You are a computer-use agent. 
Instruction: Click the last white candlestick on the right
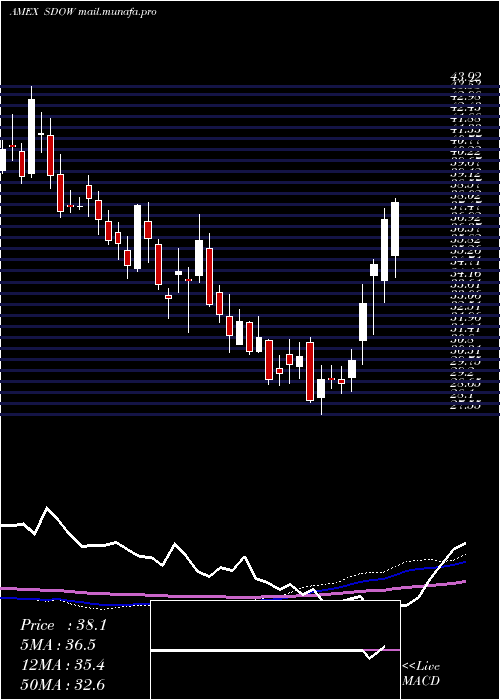click(x=395, y=229)
